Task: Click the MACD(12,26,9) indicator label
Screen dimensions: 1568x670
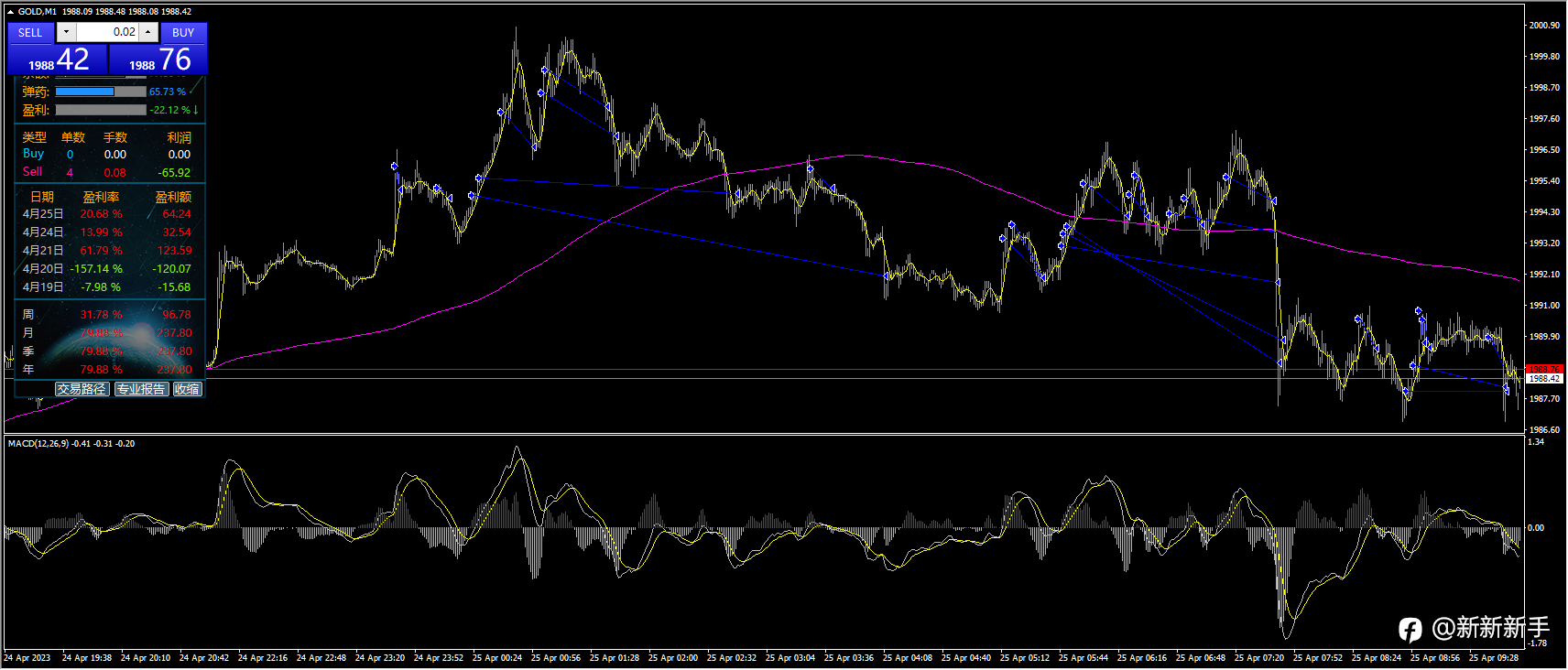Action: click(38, 444)
